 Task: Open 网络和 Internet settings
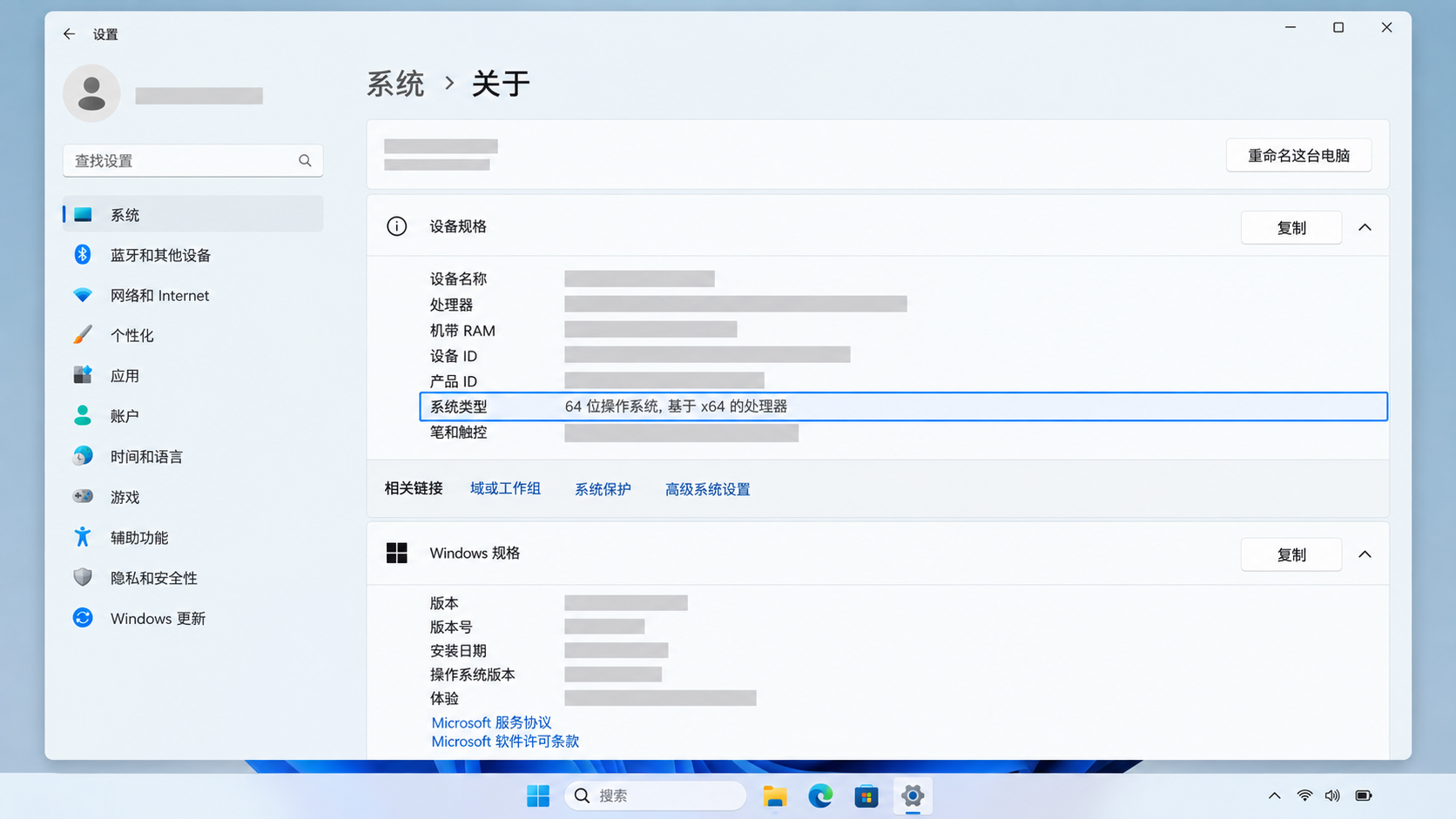coord(193,295)
